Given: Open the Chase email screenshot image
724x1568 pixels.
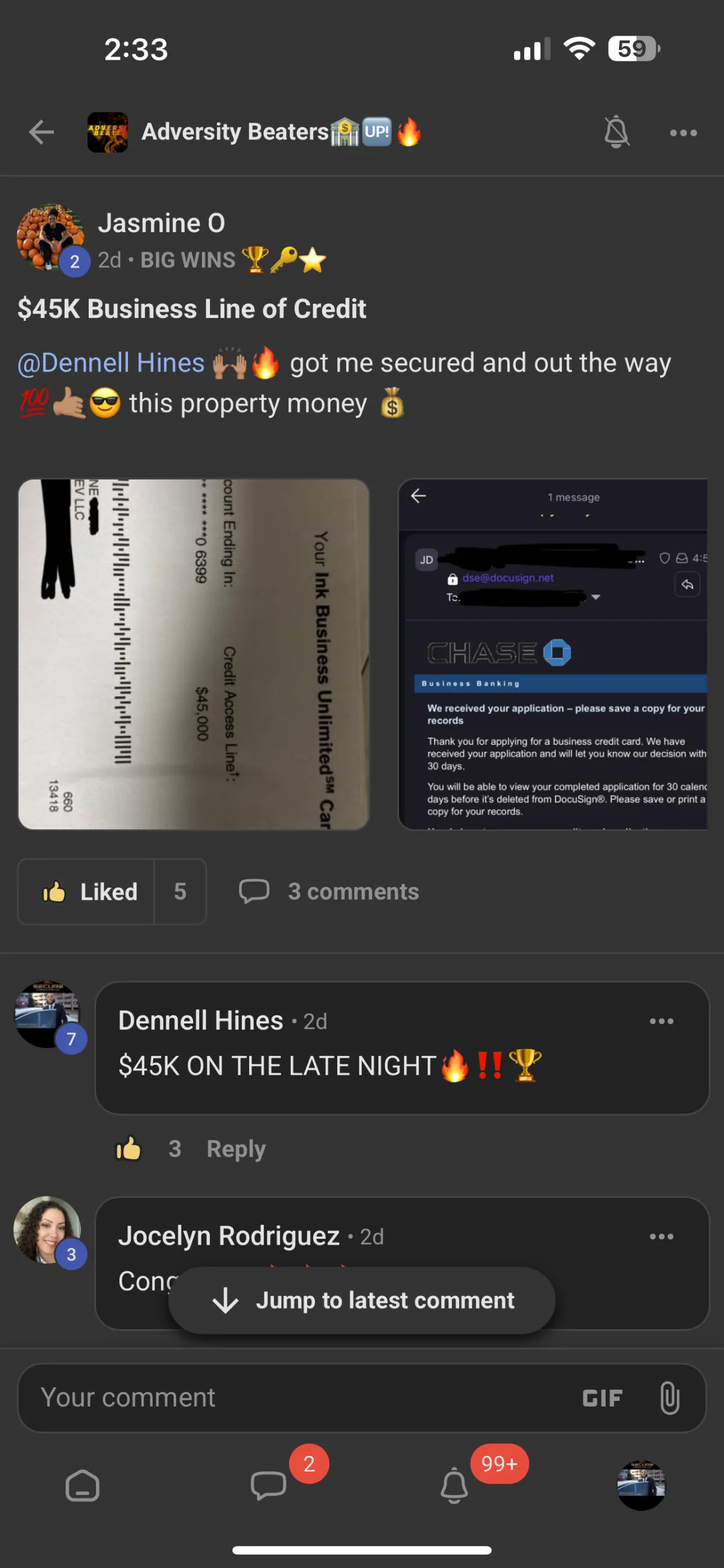Looking at the screenshot, I should click(x=553, y=654).
